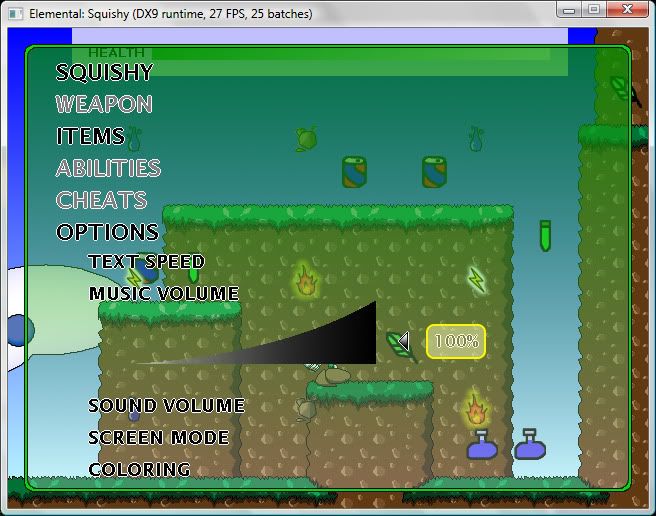This screenshot has width=656, height=516.
Task: Click the upper fire element icon
Action: coord(306,280)
